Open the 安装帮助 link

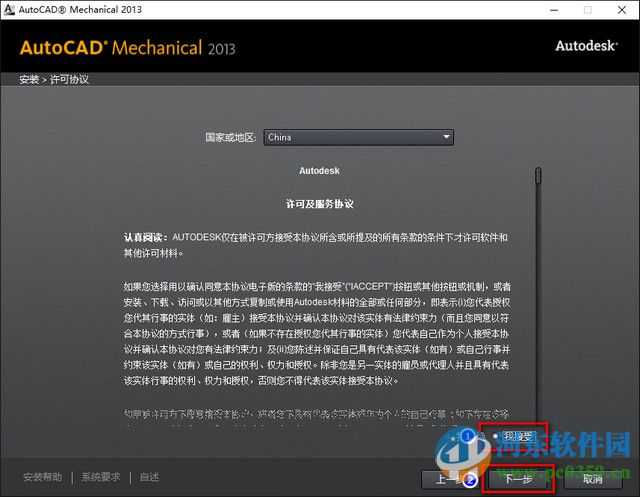pyautogui.click(x=42, y=477)
